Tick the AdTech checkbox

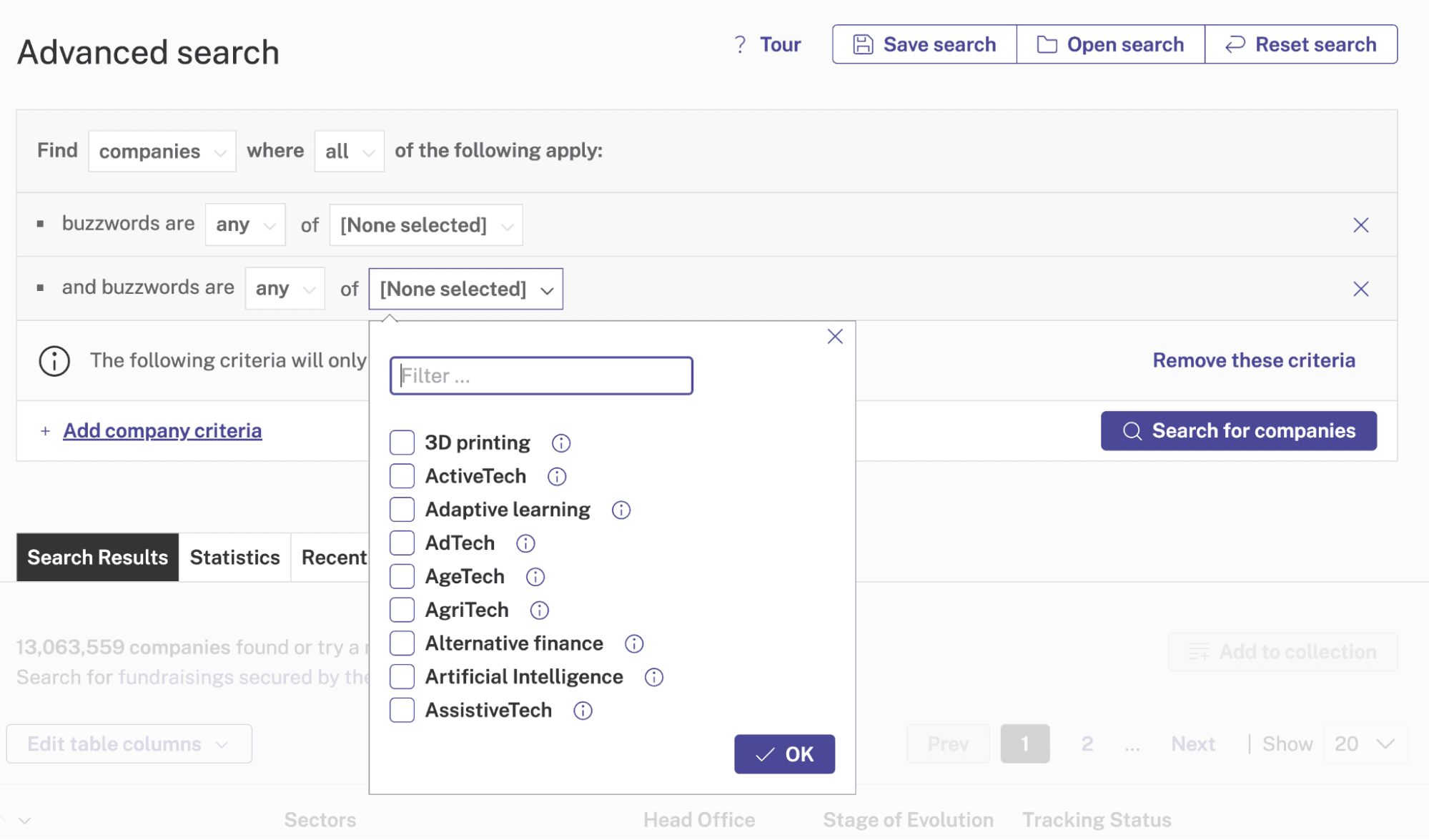[402, 543]
